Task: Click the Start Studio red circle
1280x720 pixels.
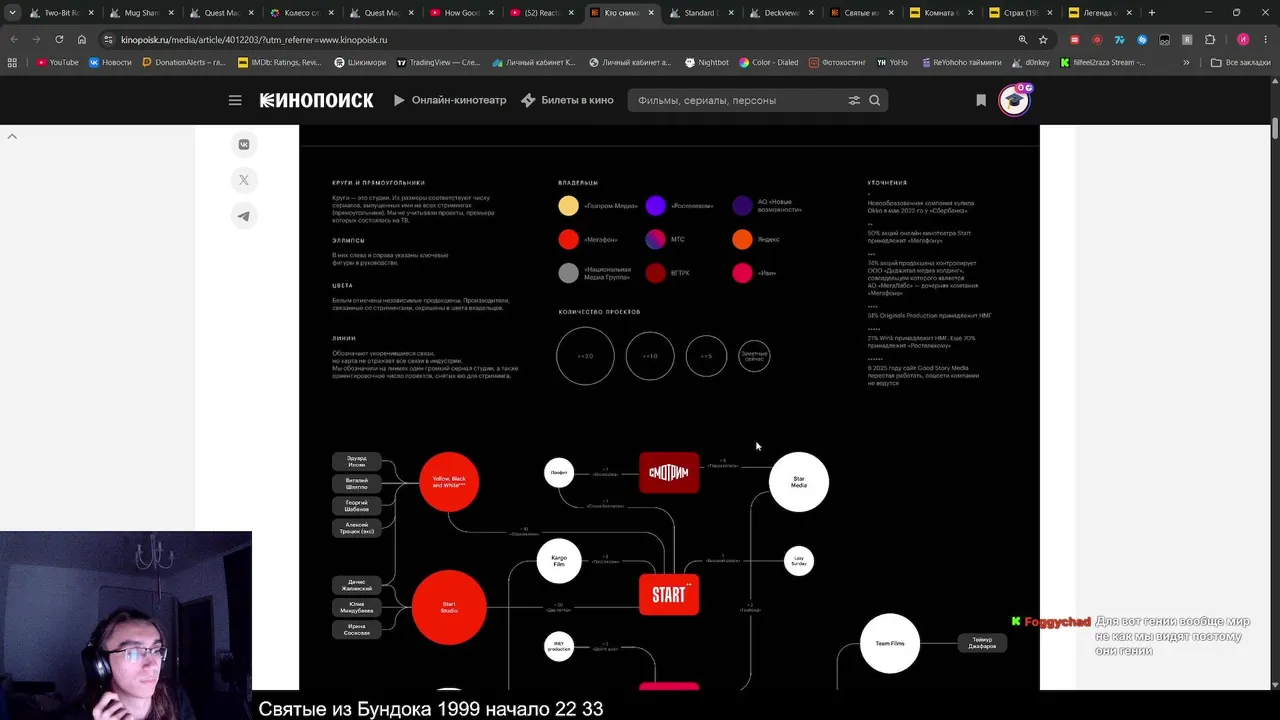Action: (449, 607)
